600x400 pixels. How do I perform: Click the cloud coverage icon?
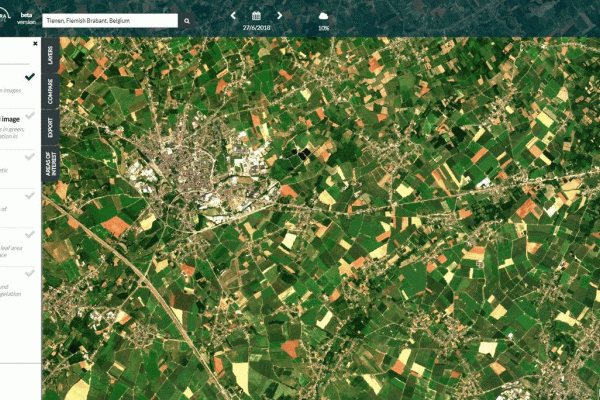click(323, 16)
